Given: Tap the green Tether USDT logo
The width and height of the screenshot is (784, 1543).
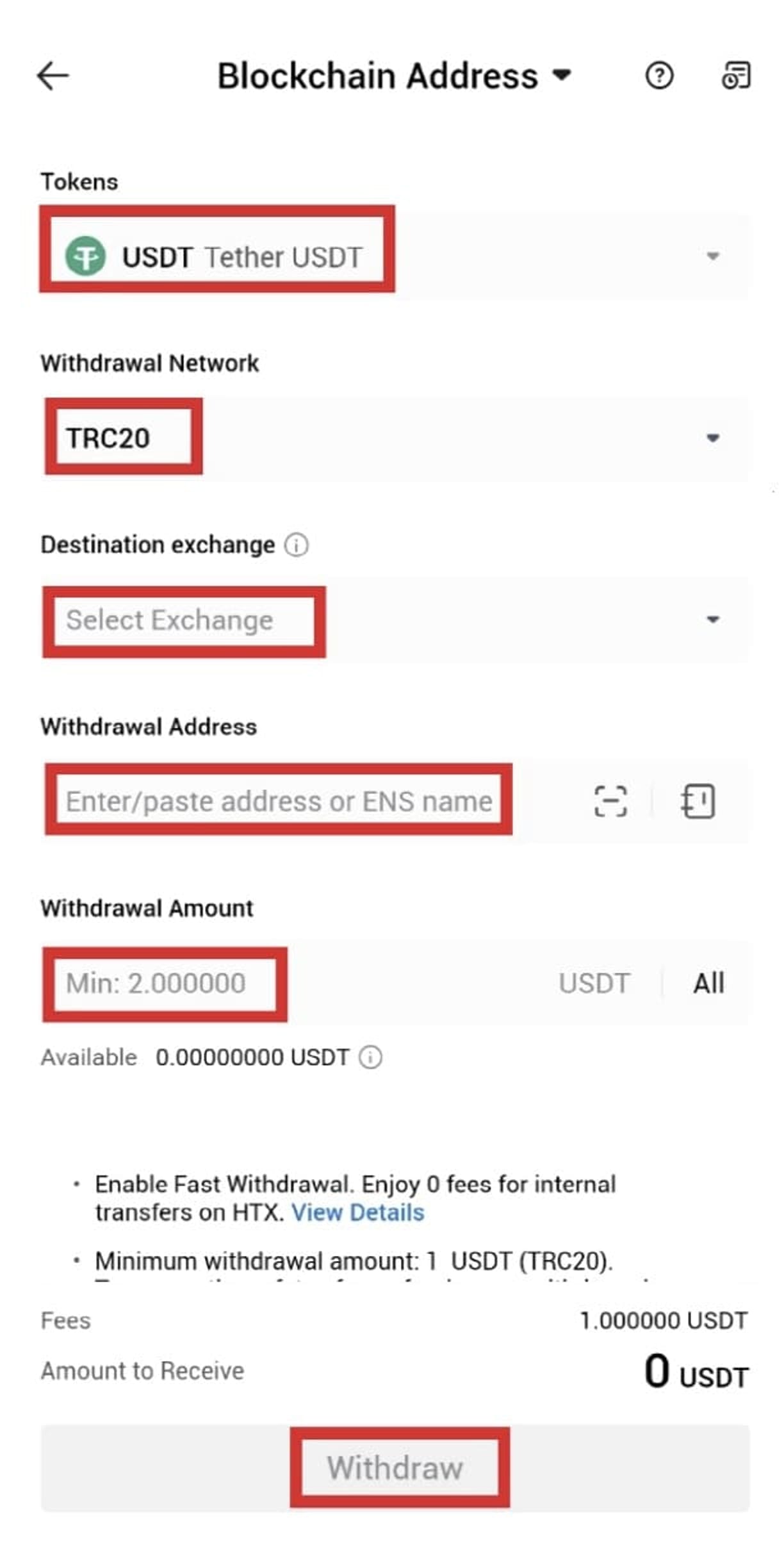Looking at the screenshot, I should point(85,256).
